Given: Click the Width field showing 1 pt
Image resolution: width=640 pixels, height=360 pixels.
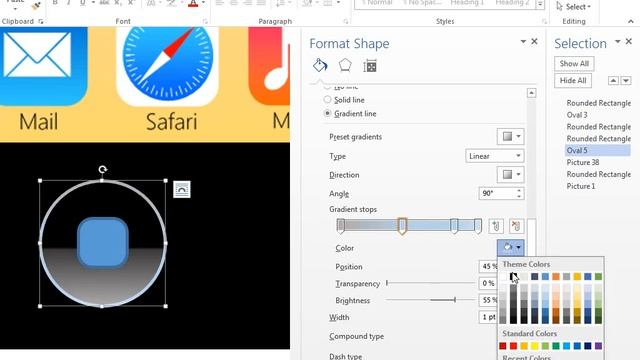Looking at the screenshot, I should pos(488,317).
